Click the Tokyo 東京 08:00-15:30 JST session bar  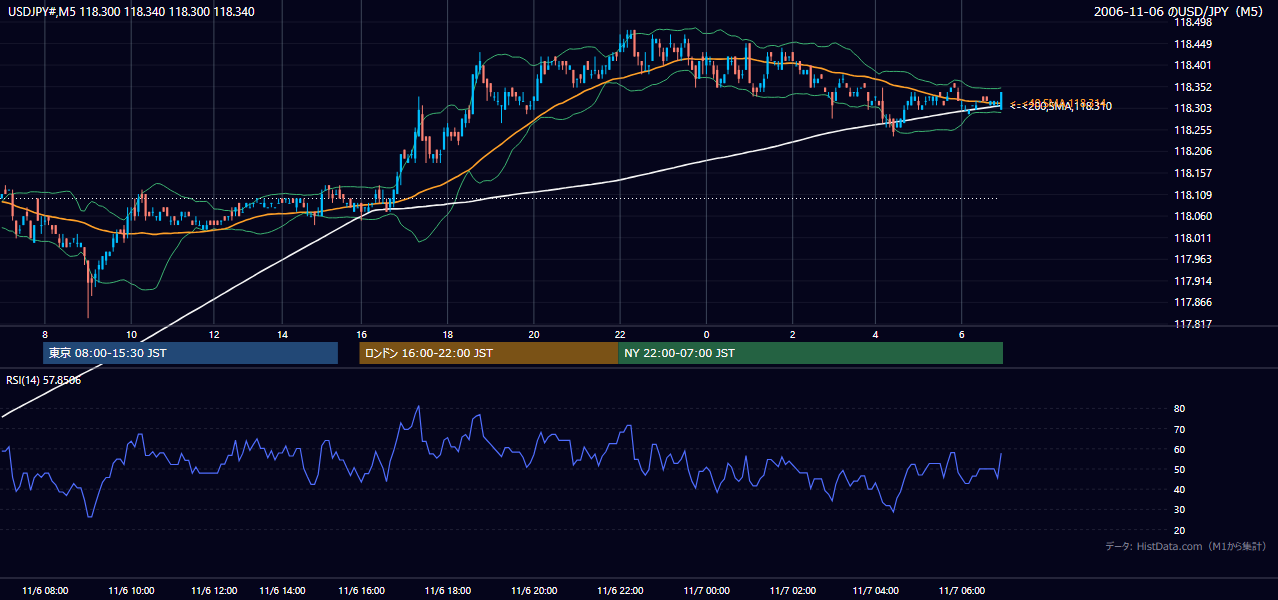coord(190,353)
